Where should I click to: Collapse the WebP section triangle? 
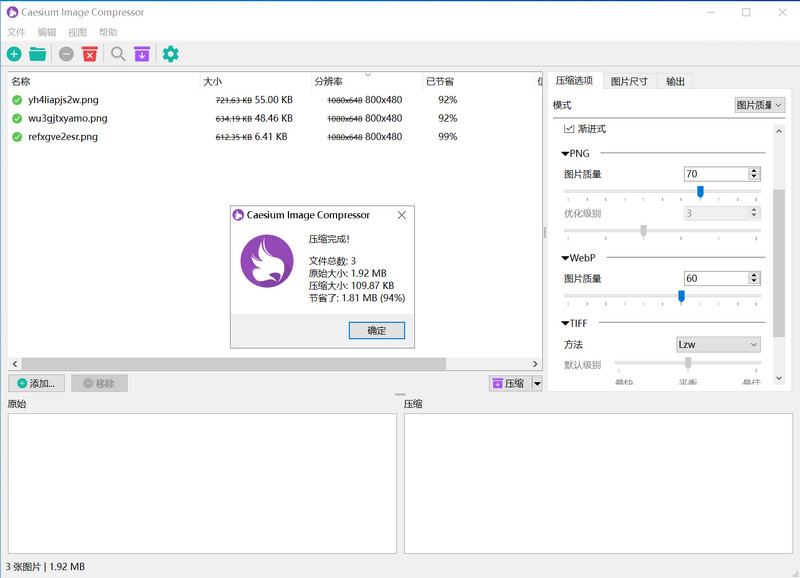(x=565, y=258)
